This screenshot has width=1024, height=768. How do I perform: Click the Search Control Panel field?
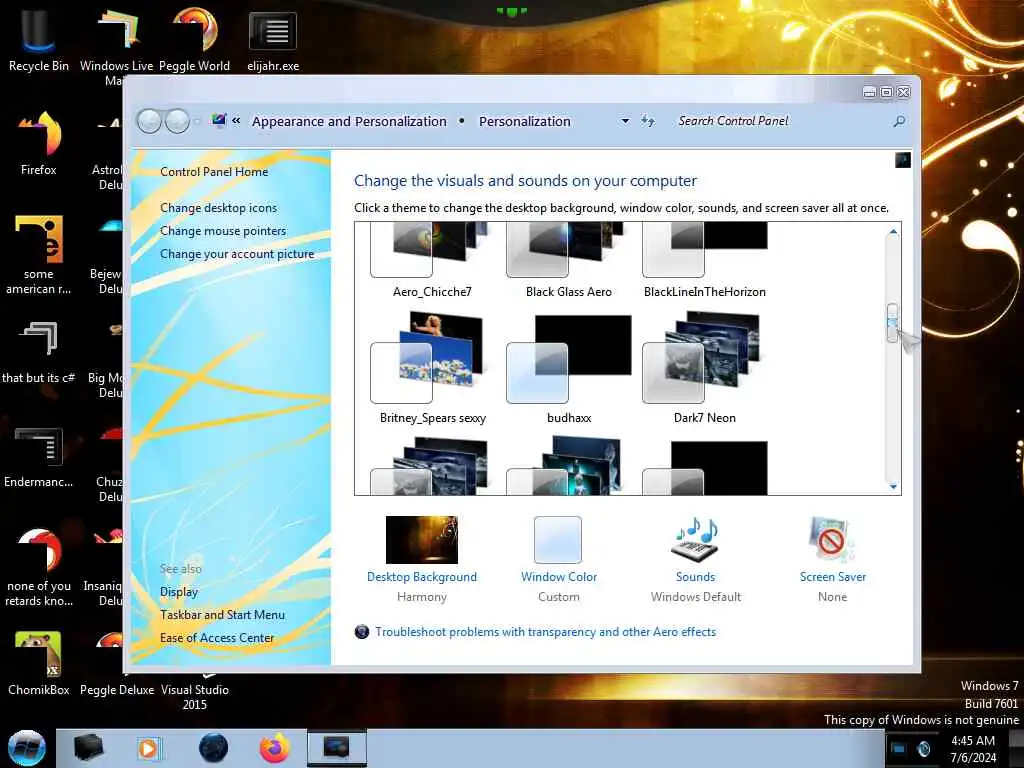click(784, 121)
